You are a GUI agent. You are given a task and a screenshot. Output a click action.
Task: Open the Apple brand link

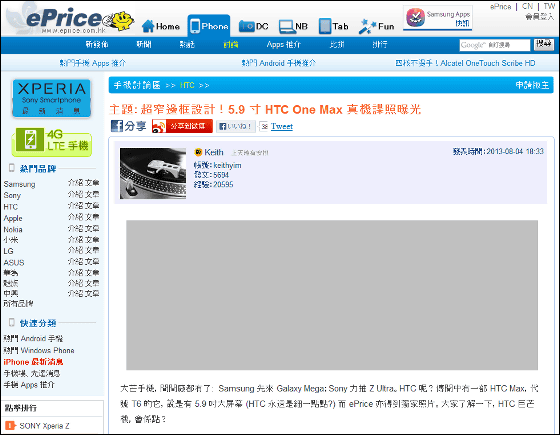tap(13, 218)
